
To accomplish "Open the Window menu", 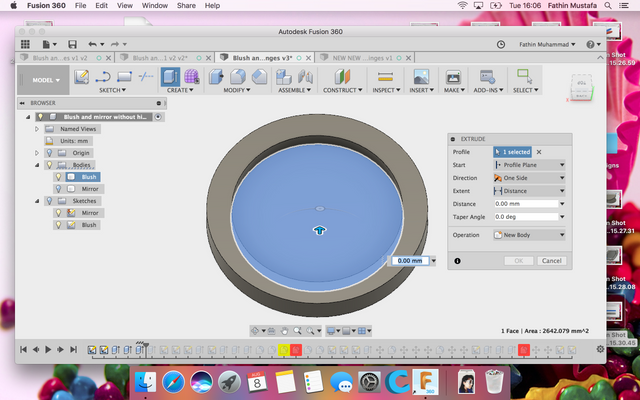I will 155,5.
